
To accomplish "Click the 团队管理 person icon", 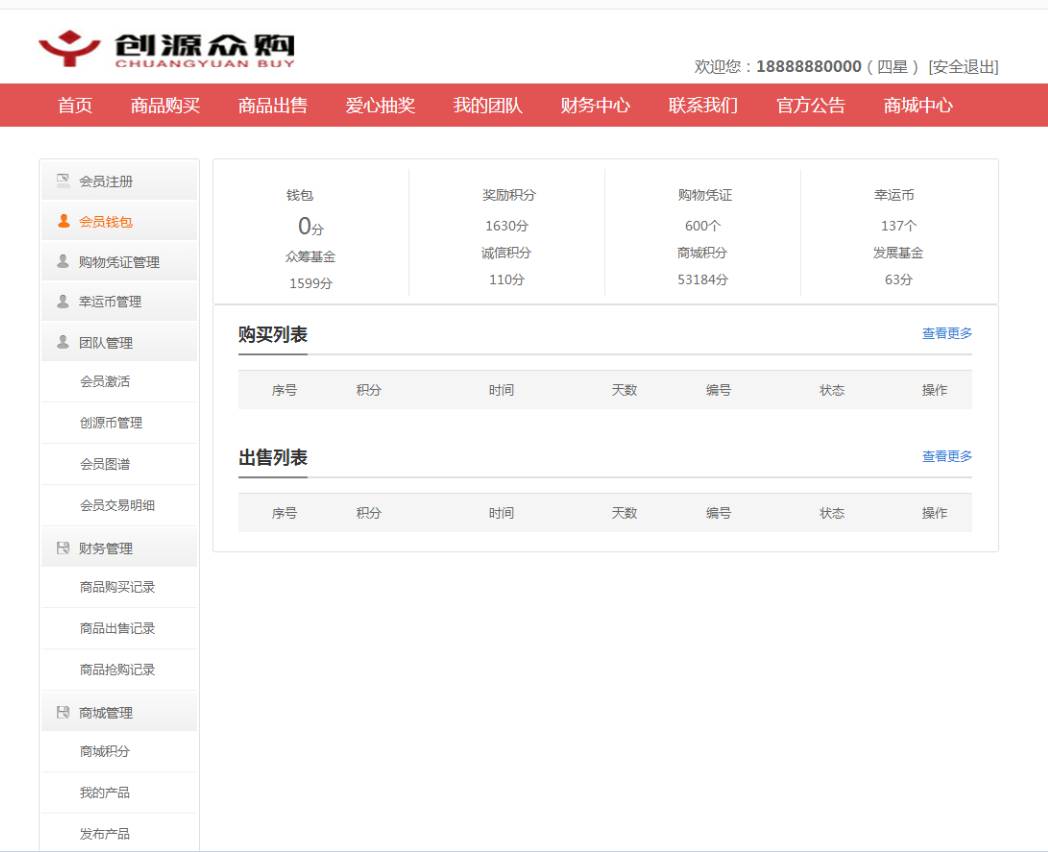I will point(63,342).
